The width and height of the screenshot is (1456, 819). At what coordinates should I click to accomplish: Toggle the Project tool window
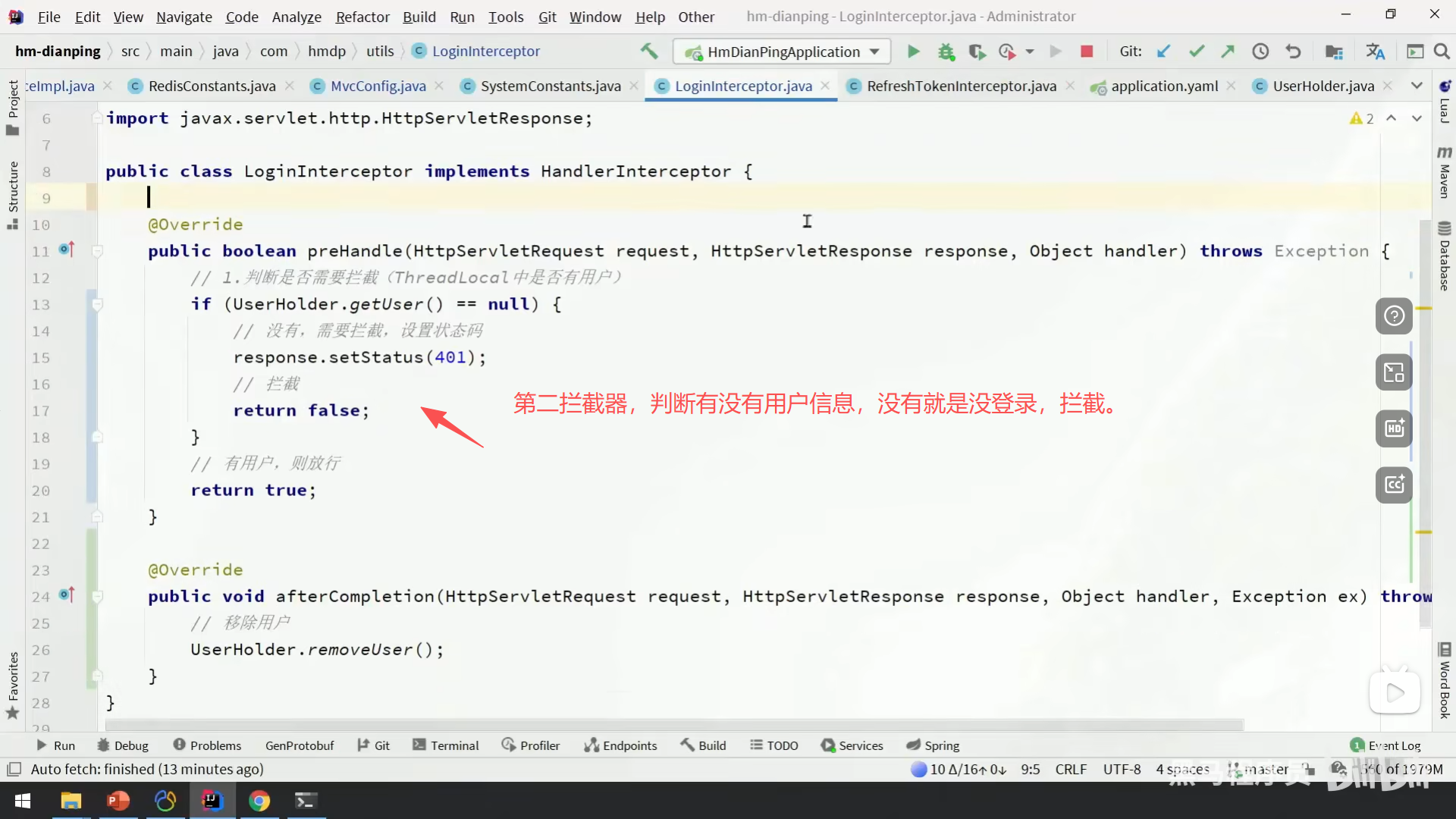[12, 106]
